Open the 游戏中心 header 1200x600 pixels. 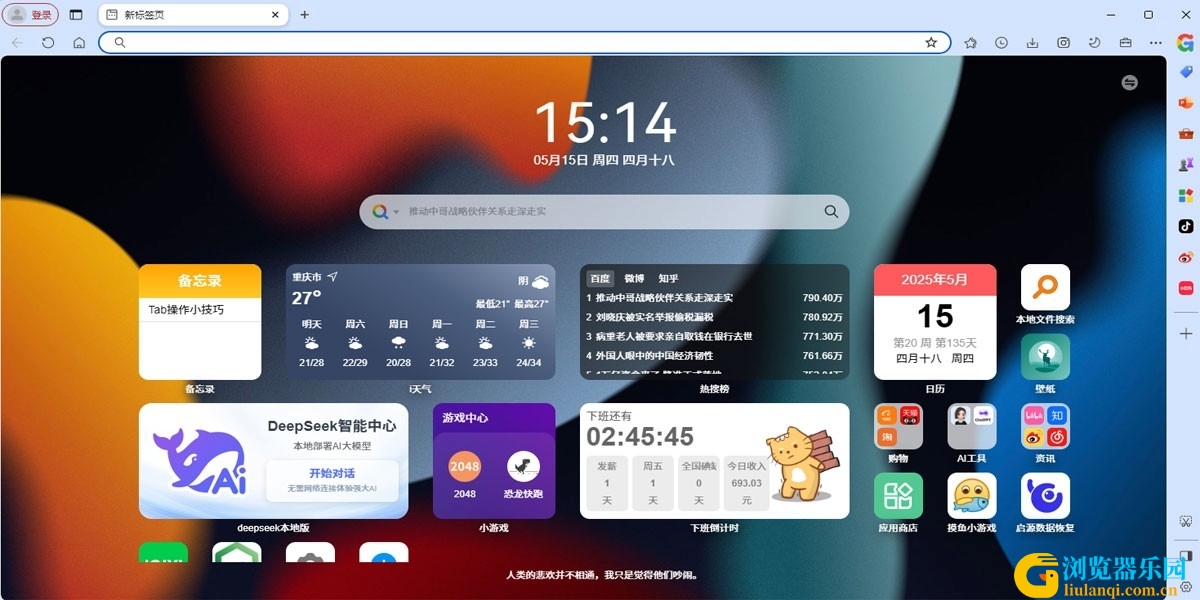pos(466,418)
